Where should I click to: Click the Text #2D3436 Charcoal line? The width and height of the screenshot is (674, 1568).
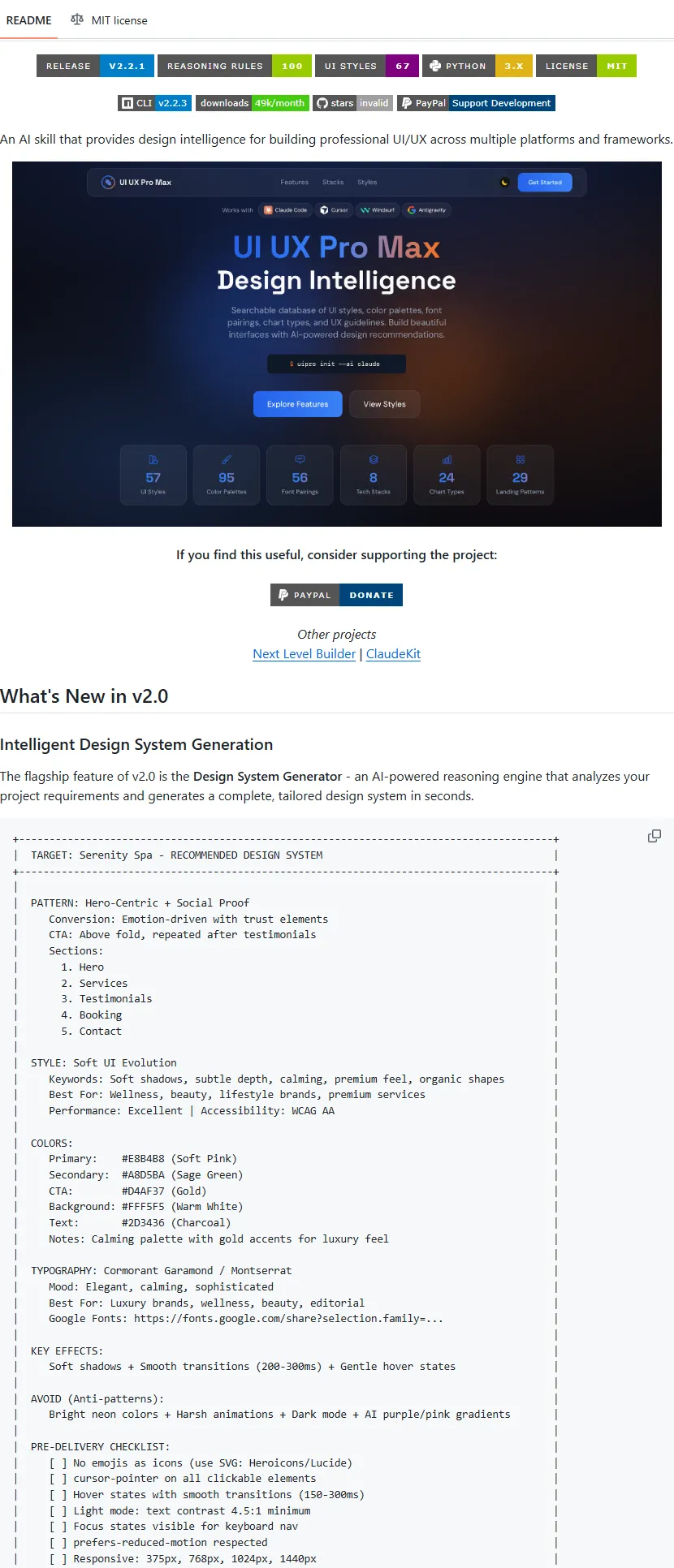(x=140, y=1223)
